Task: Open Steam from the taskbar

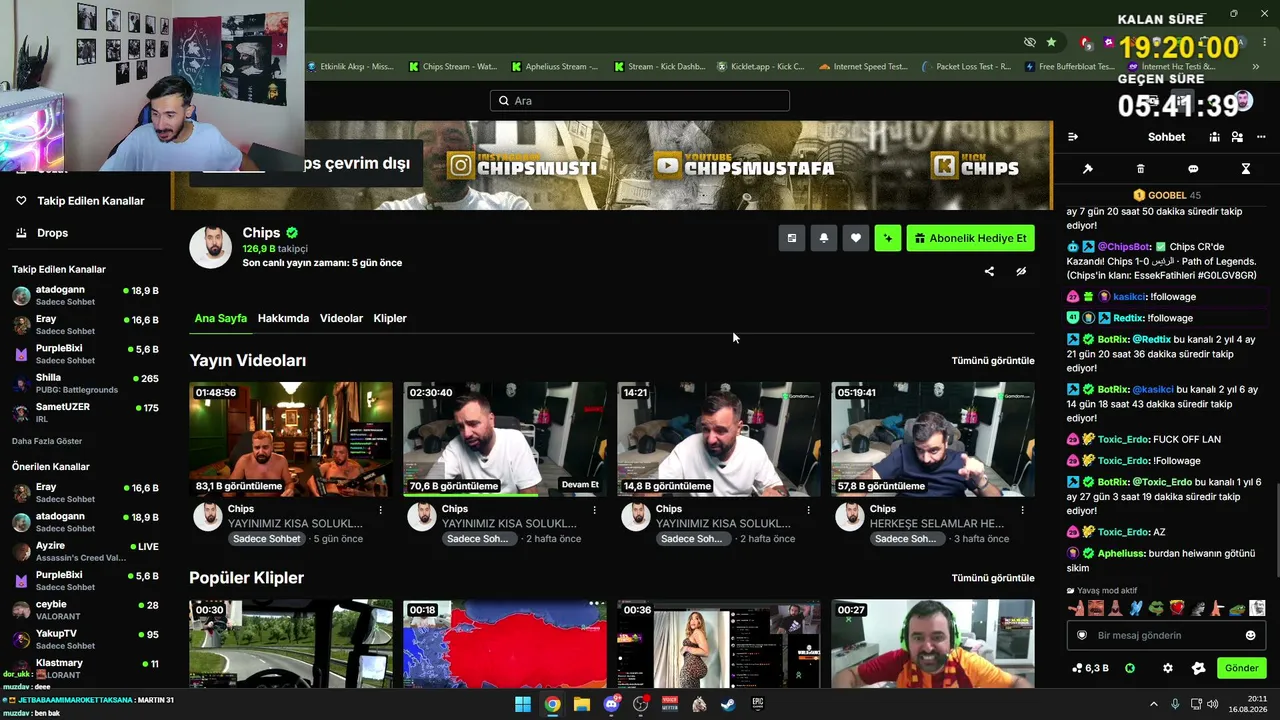Action: [x=728, y=704]
